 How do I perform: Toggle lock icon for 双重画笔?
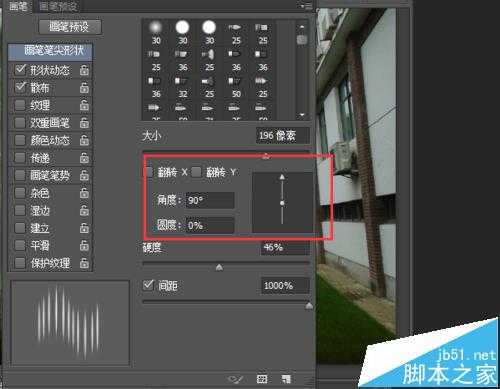tap(84, 123)
